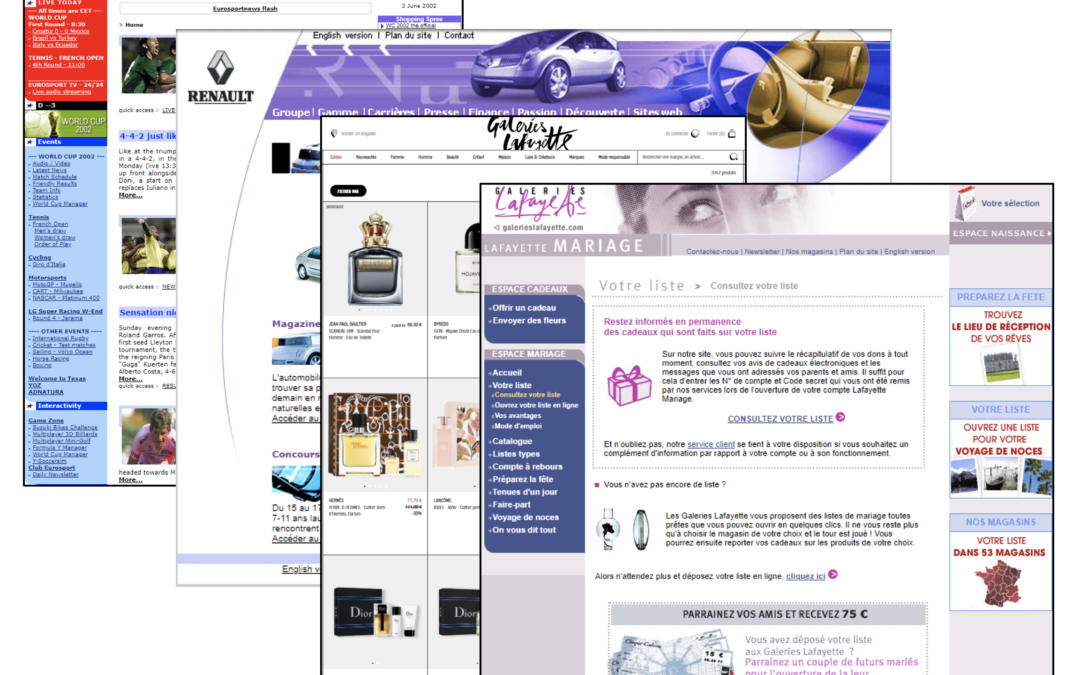1080x675 pixels.
Task: Select Voyage de noces in Espace Mariage menu
Action: click(526, 517)
